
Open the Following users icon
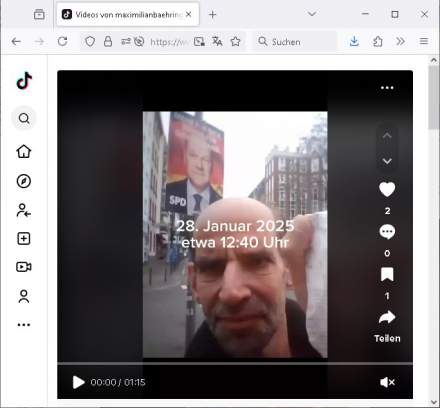(x=24, y=210)
